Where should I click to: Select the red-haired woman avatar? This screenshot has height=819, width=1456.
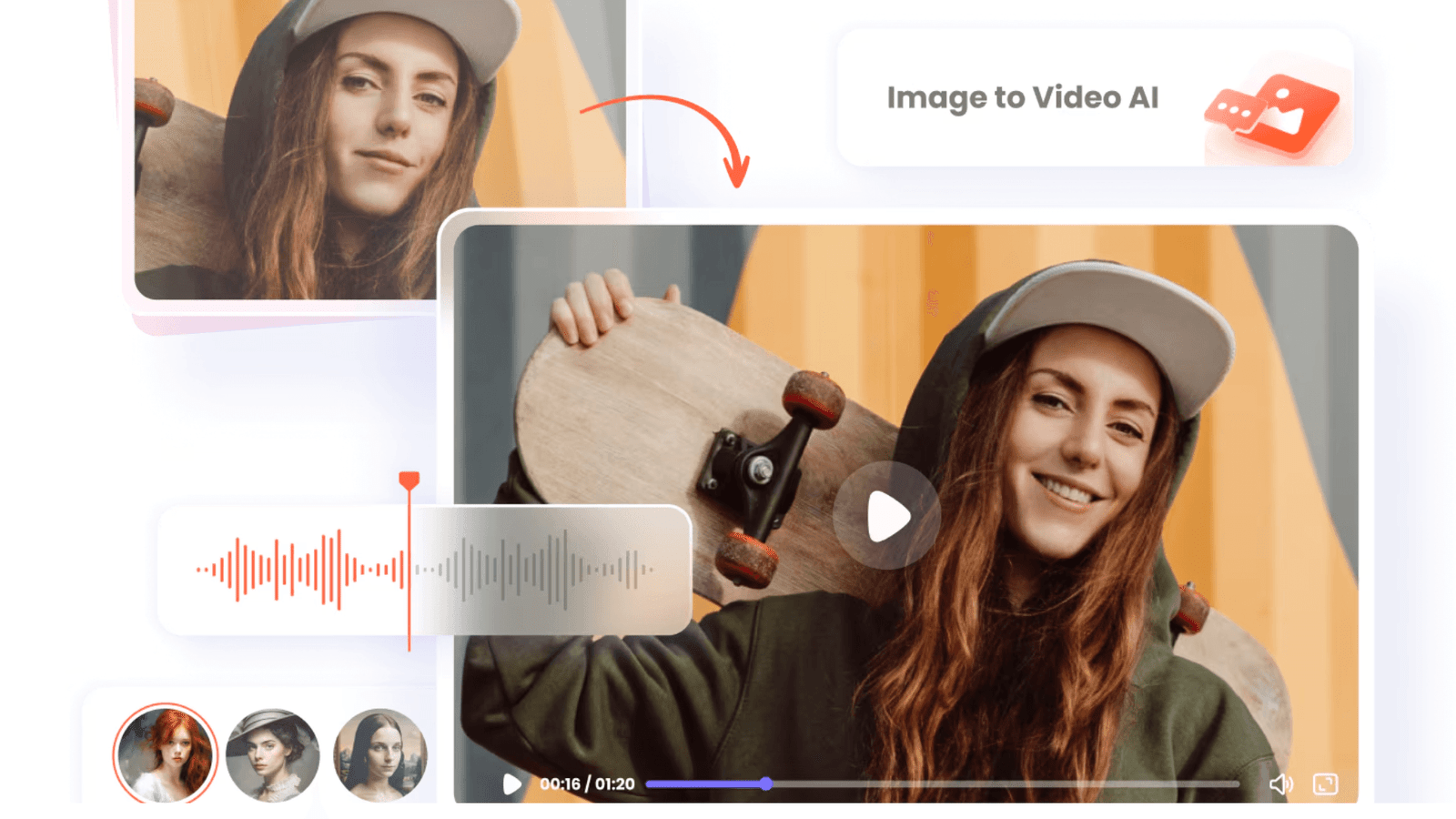(165, 754)
